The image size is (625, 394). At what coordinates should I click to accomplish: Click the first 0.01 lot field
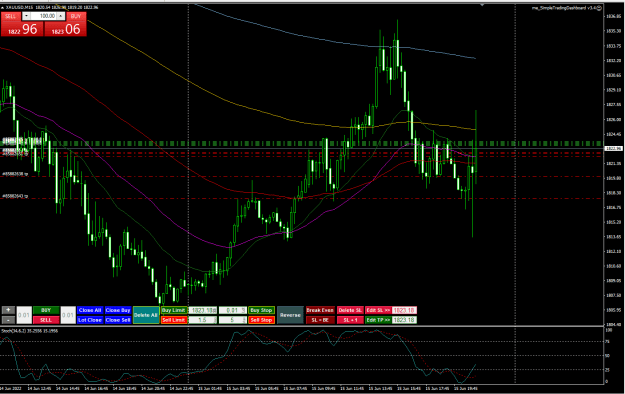(x=24, y=315)
